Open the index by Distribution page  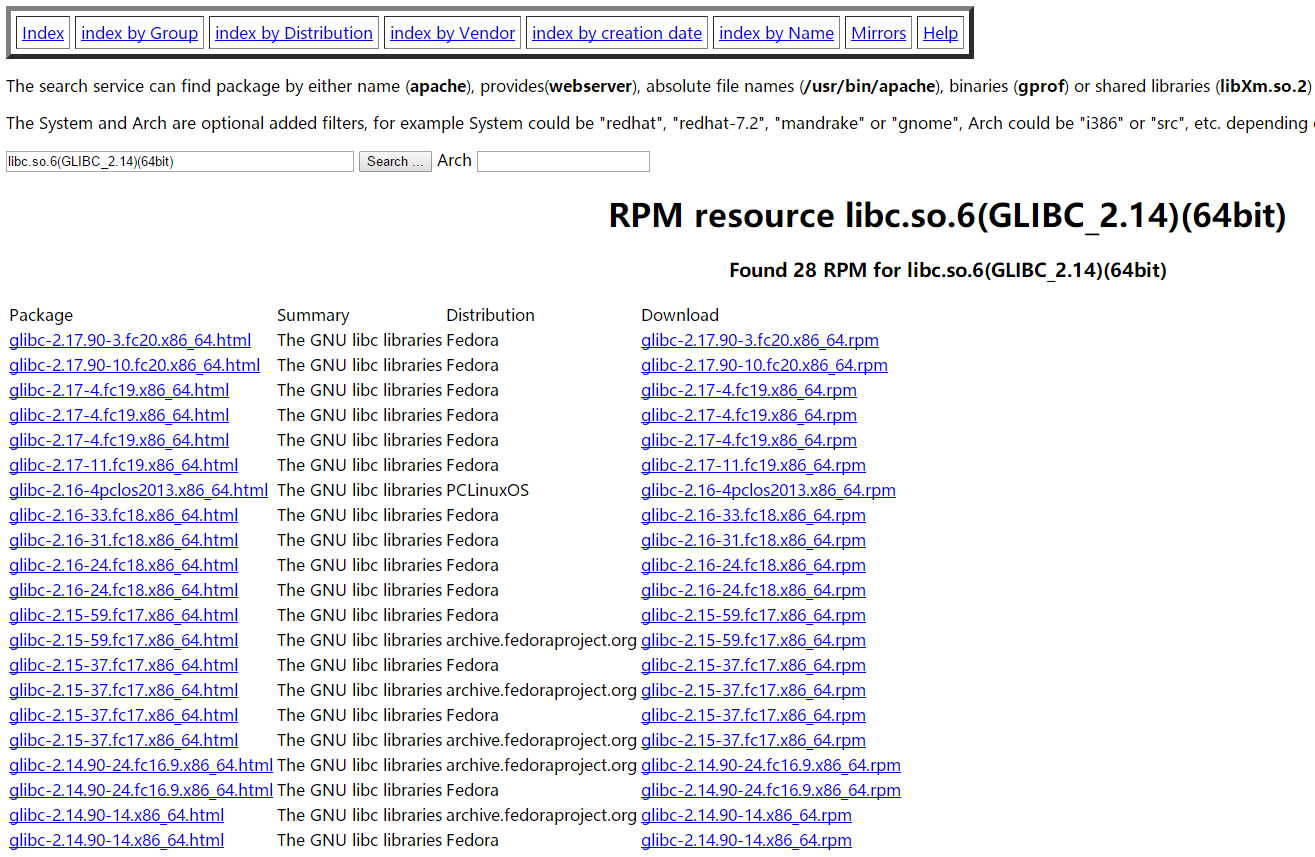[293, 32]
